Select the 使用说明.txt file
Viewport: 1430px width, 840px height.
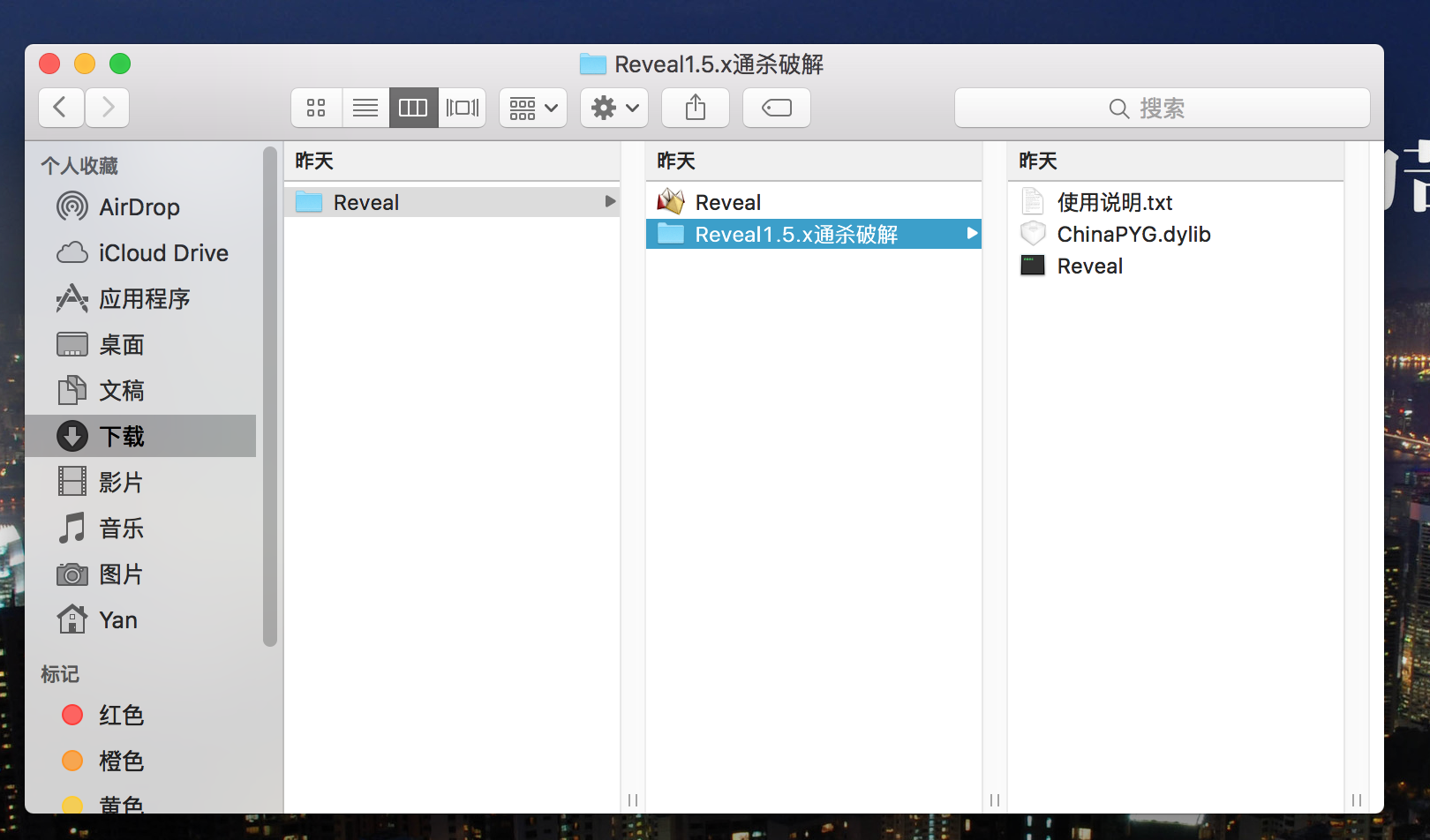click(1176, 202)
